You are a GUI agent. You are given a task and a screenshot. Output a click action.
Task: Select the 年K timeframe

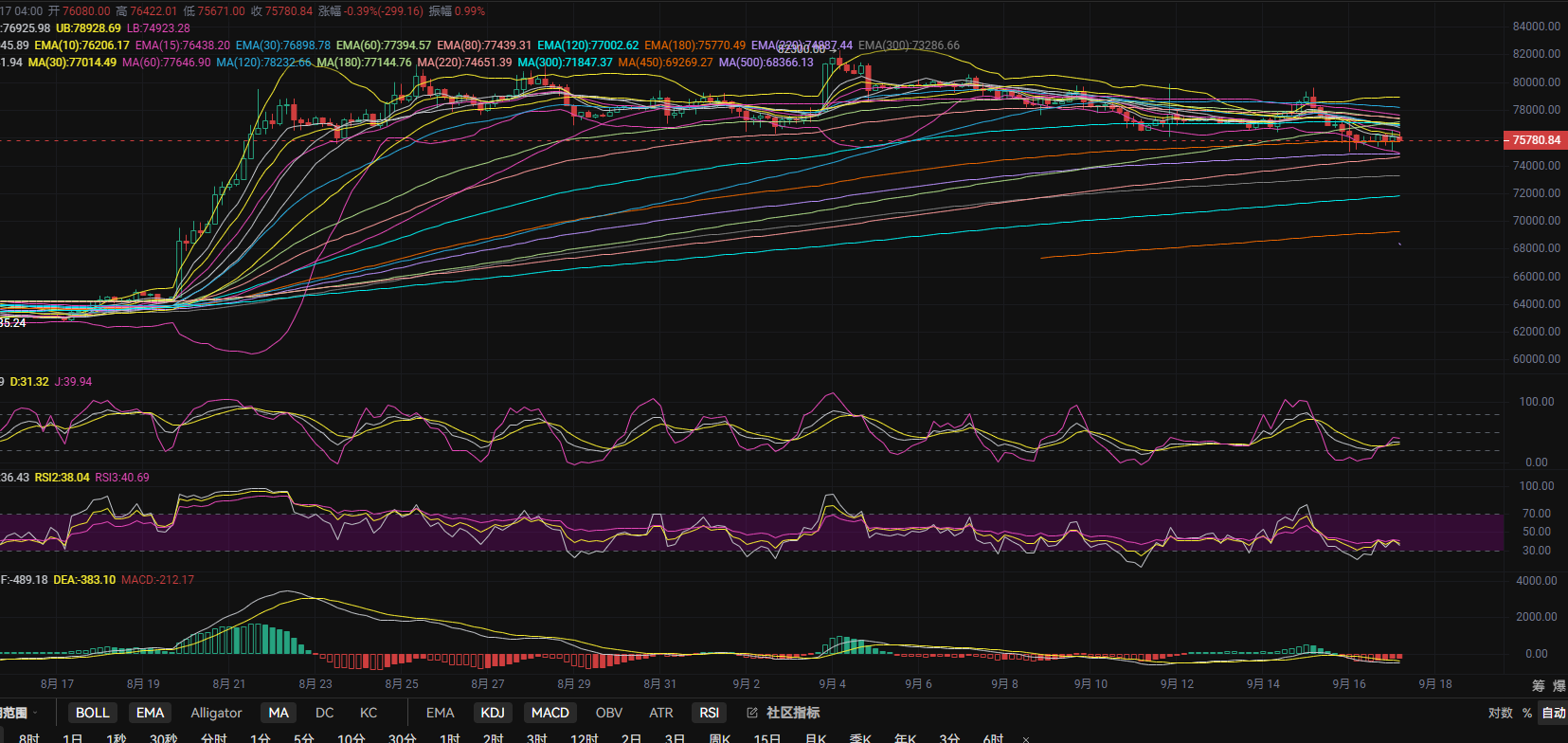point(905,737)
